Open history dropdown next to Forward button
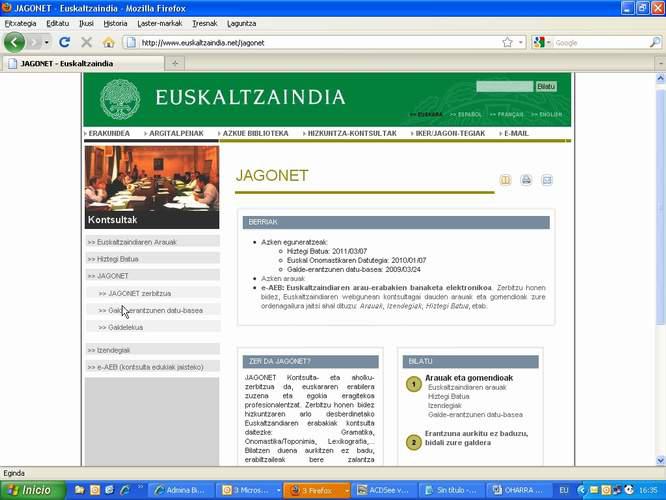 46,42
